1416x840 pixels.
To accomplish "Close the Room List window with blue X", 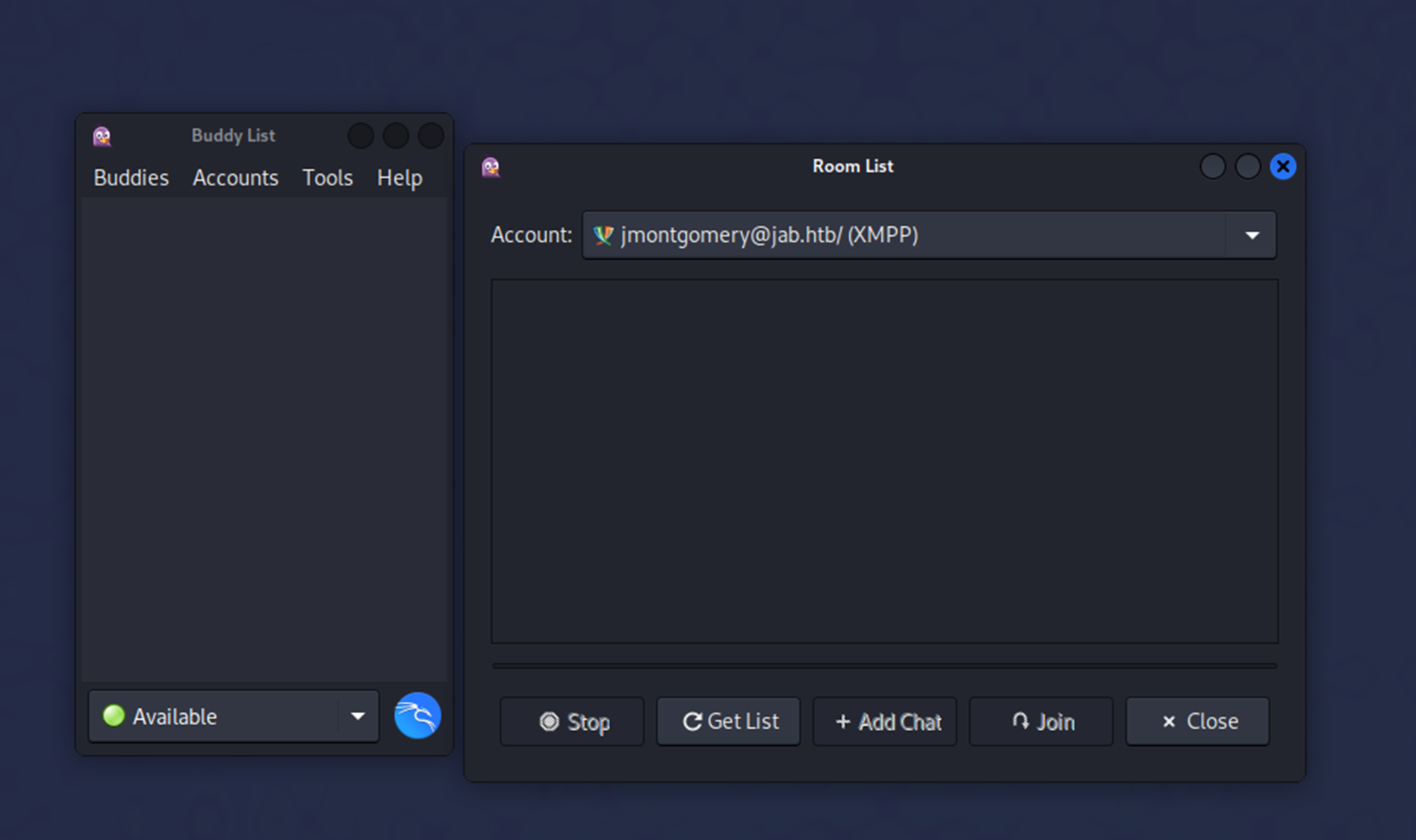I will [x=1283, y=167].
